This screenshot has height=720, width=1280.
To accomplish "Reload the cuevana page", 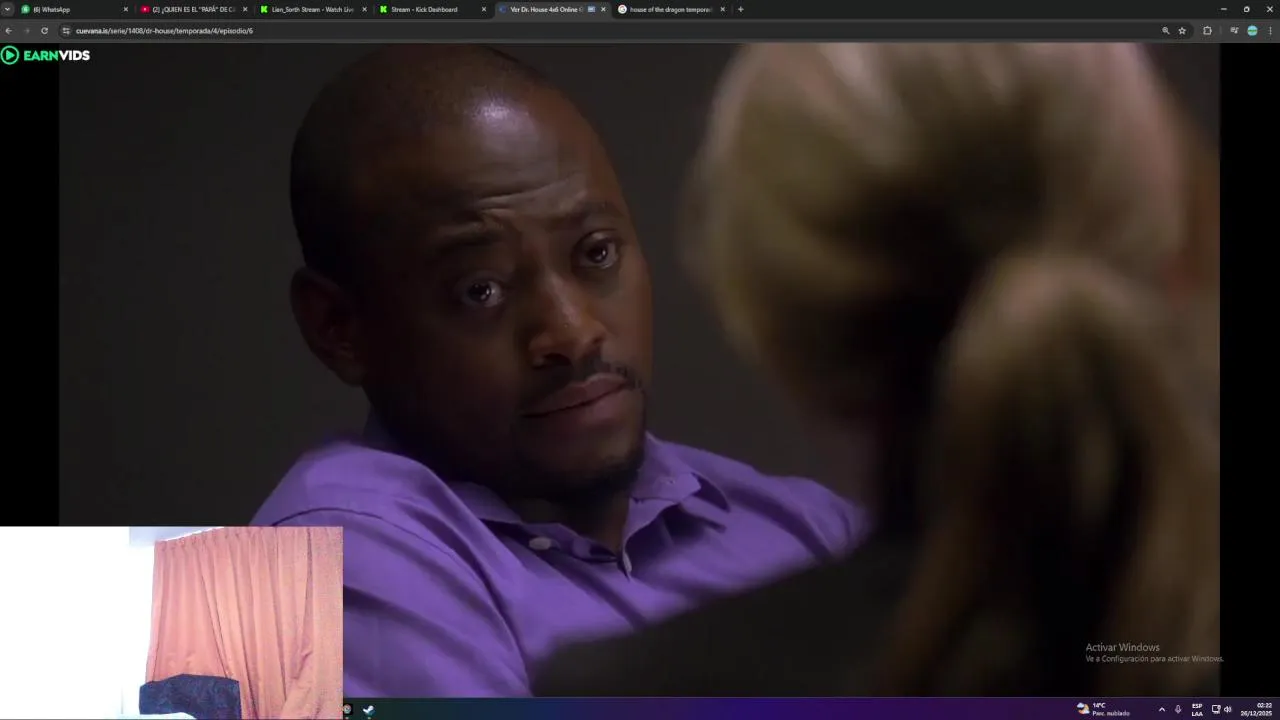I will [44, 31].
